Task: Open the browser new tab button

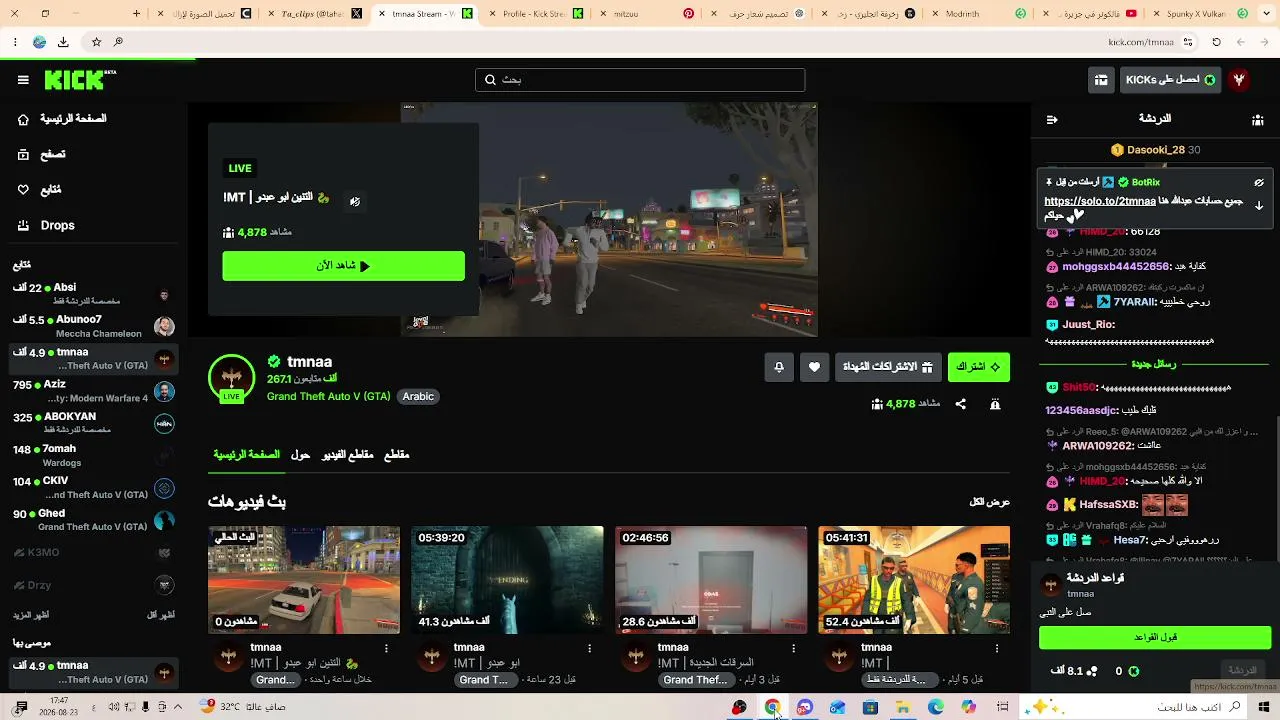Action: click(x=138, y=14)
